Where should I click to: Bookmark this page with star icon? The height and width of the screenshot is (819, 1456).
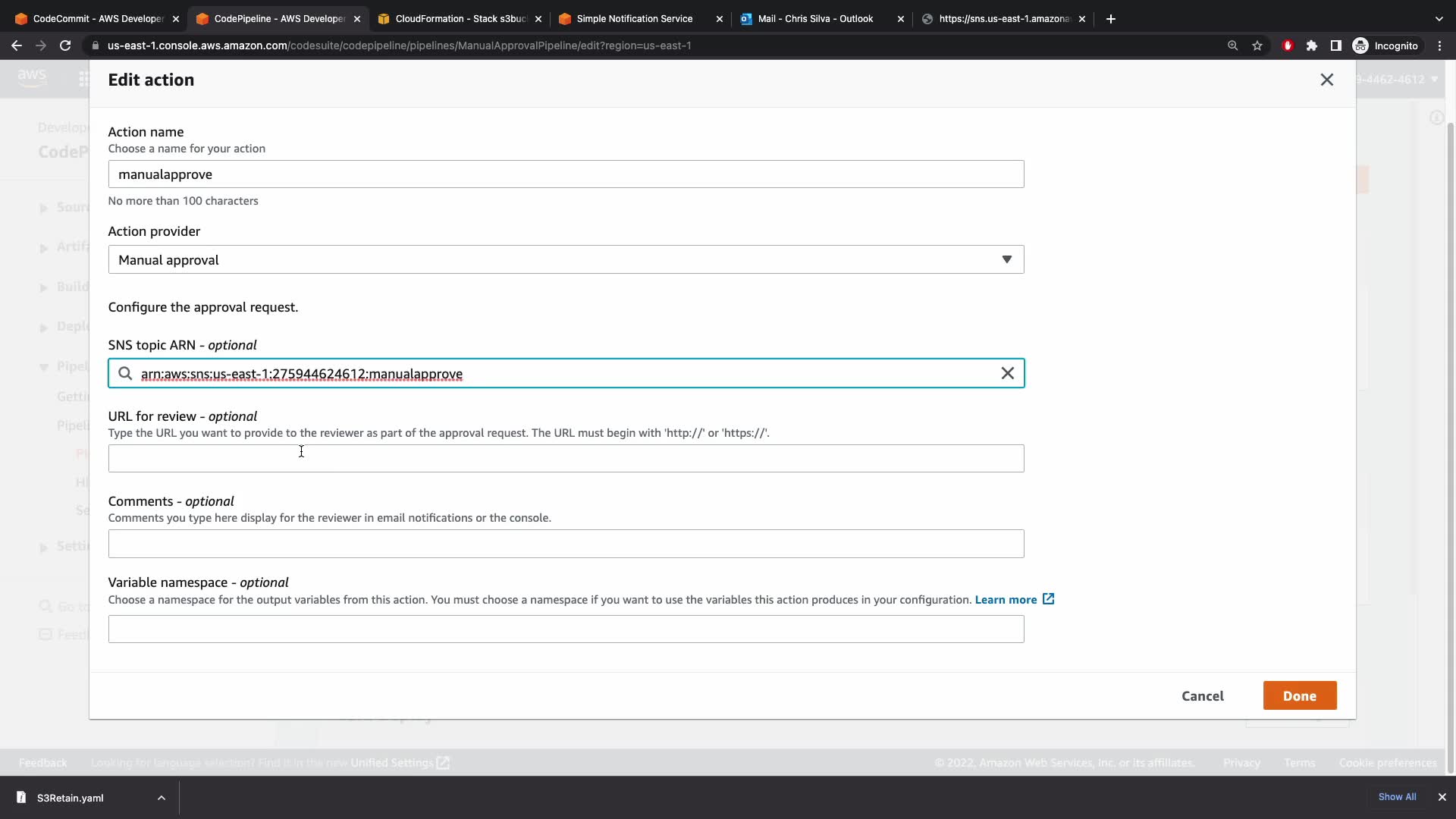click(x=1257, y=45)
